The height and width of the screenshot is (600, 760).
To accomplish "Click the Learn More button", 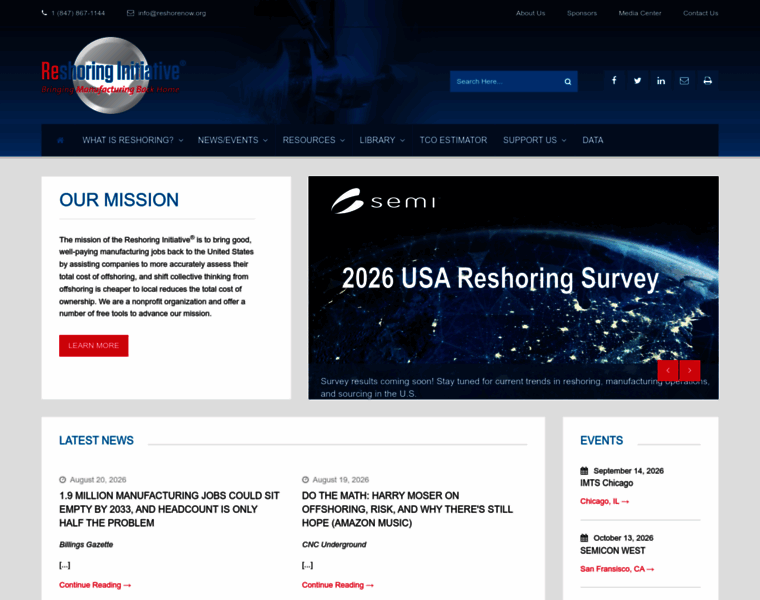I will click(94, 346).
